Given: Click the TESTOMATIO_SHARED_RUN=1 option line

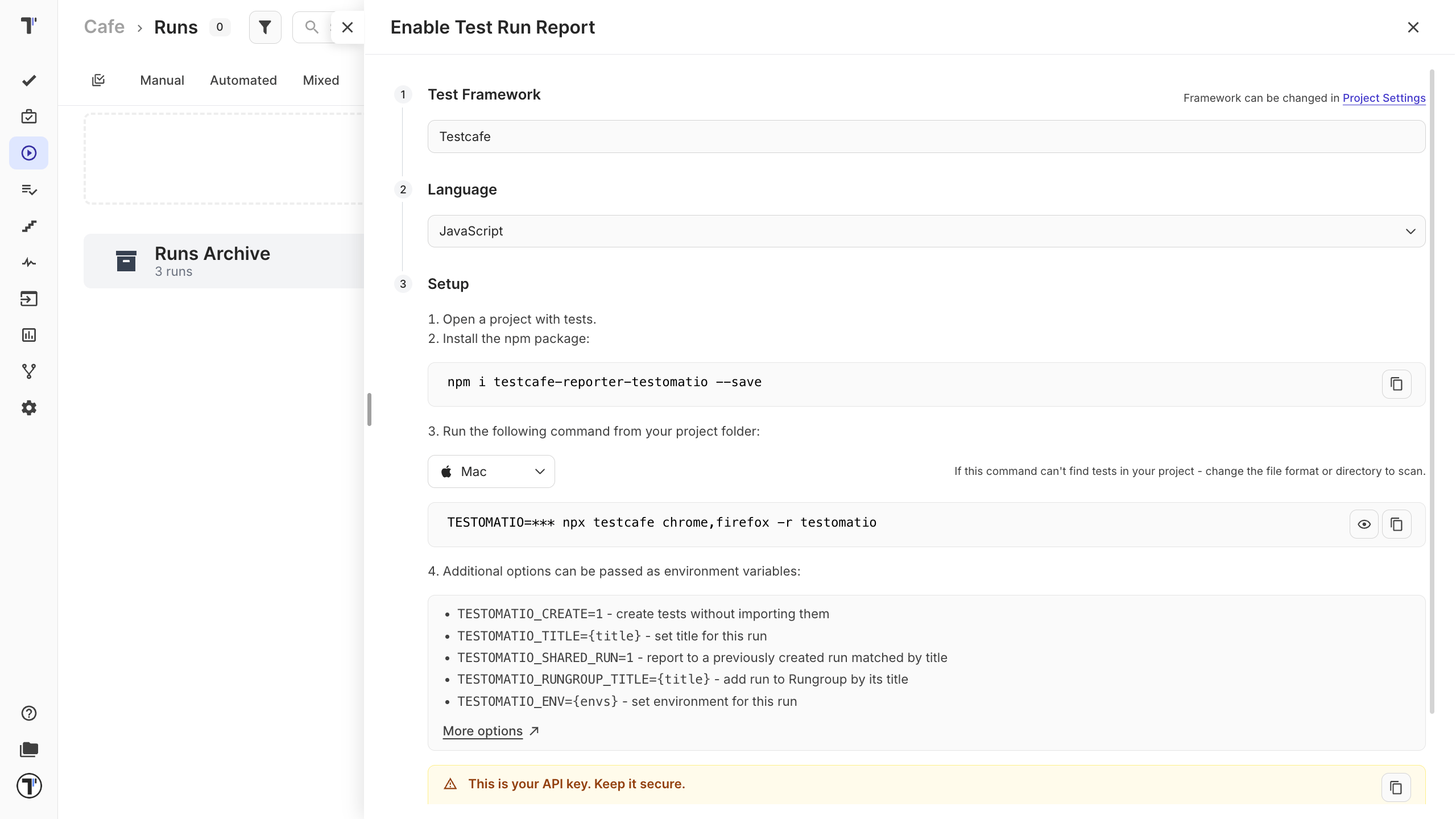Looking at the screenshot, I should click(702, 657).
